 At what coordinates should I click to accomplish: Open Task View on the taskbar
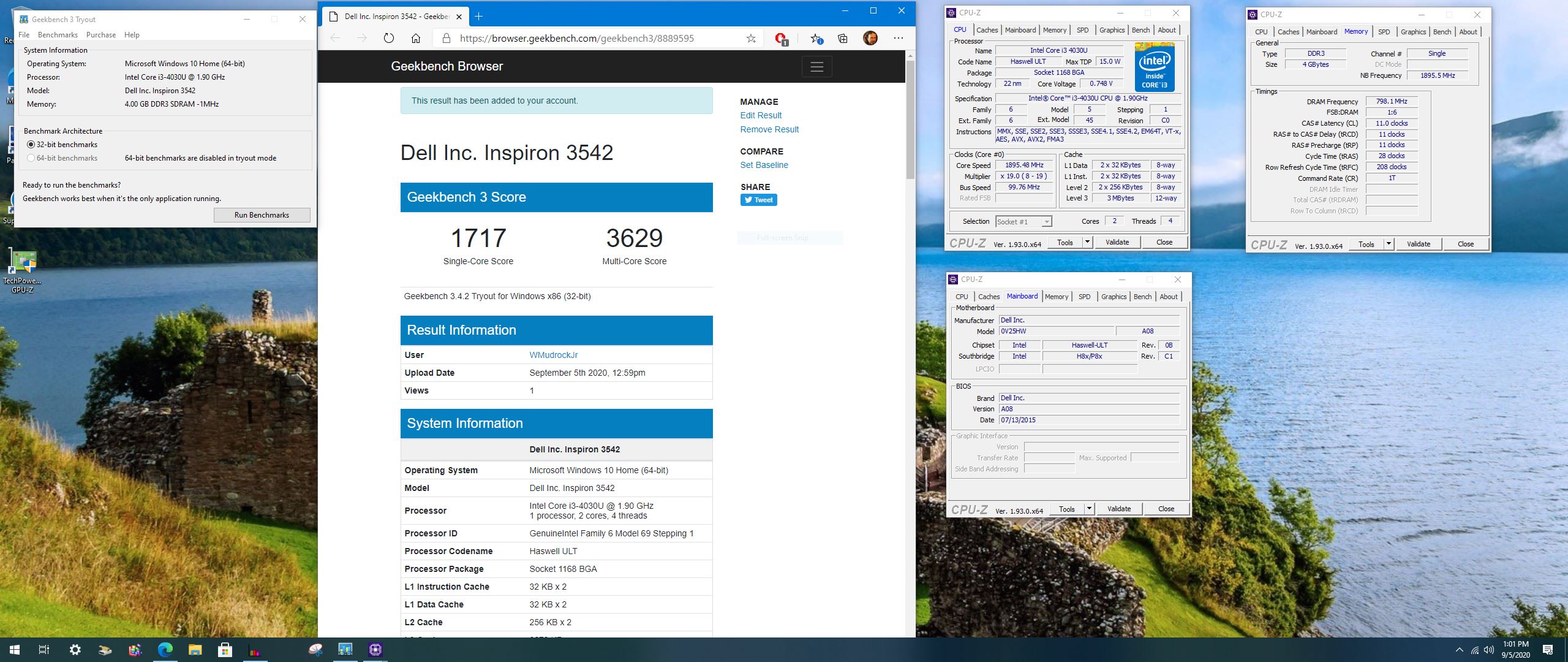(44, 650)
